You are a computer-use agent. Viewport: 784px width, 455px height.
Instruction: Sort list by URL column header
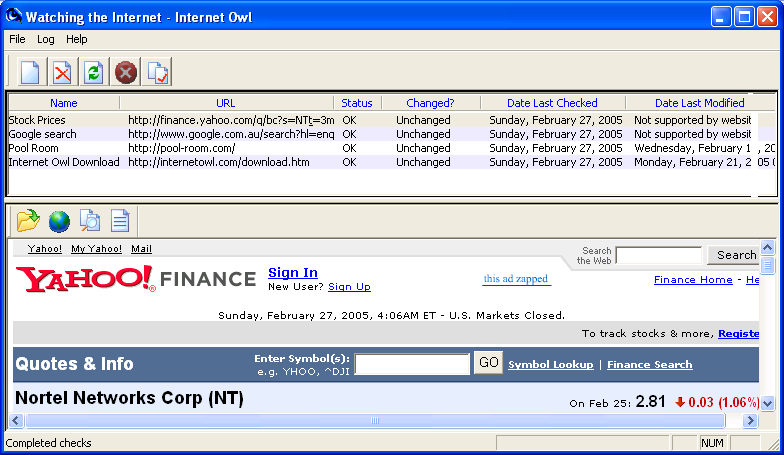226,103
